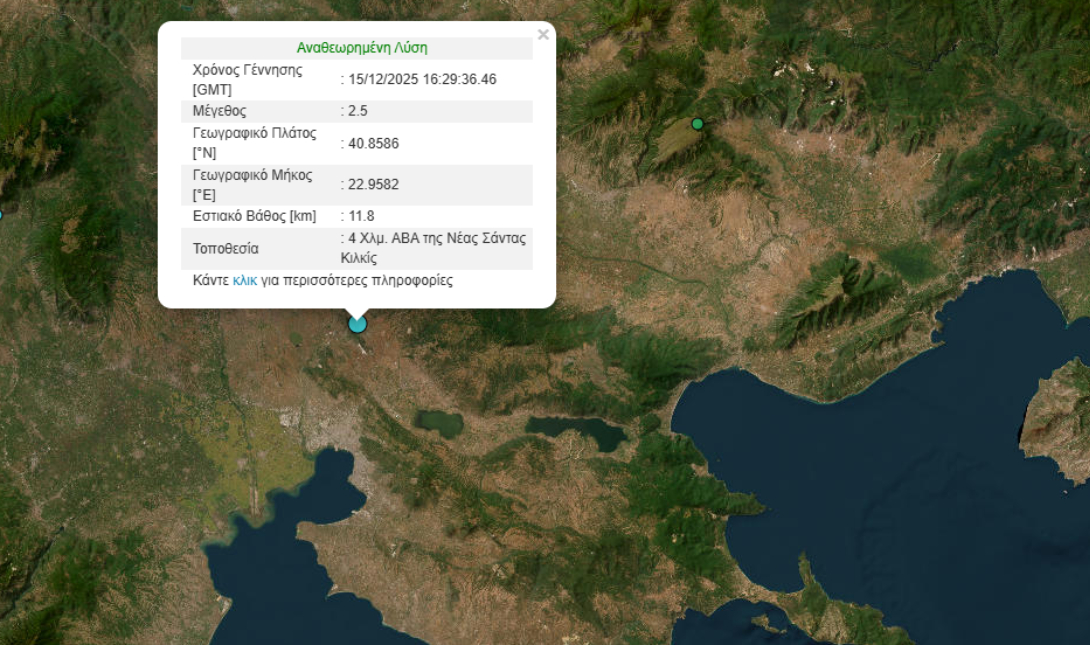This screenshot has width=1090, height=645.
Task: Click the large cyan earthquake marker below the popup
Action: (x=357, y=324)
